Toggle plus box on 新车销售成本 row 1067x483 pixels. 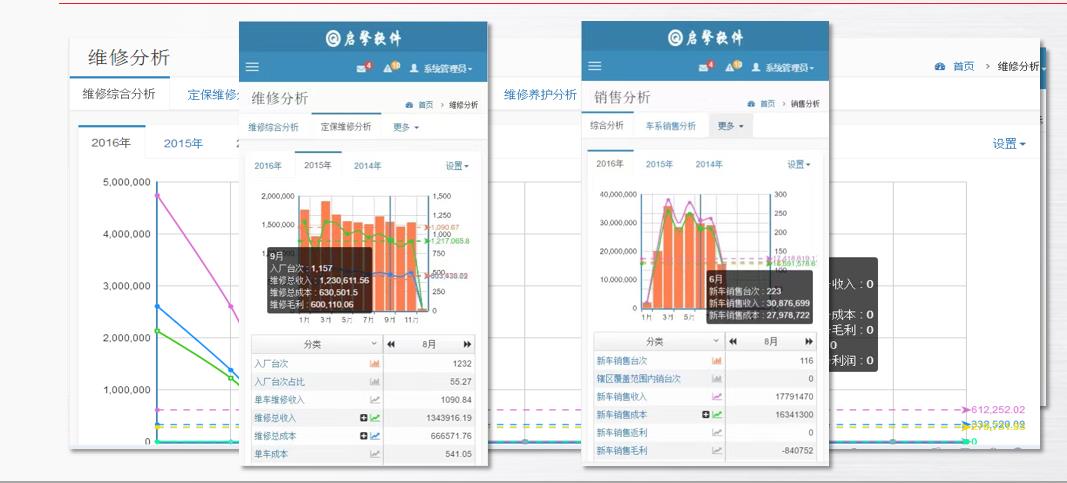tap(706, 414)
